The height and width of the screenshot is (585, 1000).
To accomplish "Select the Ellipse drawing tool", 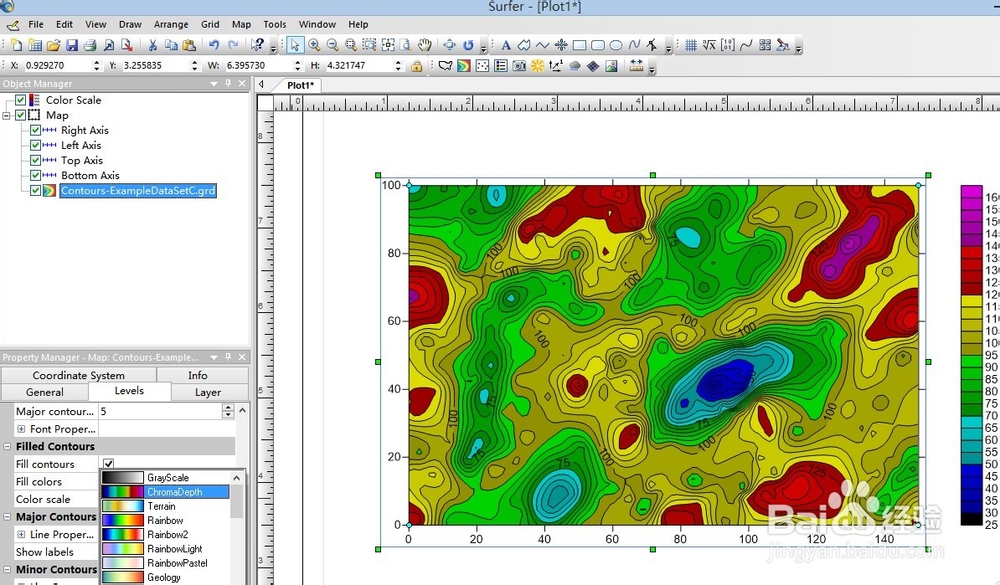I will (x=616, y=45).
